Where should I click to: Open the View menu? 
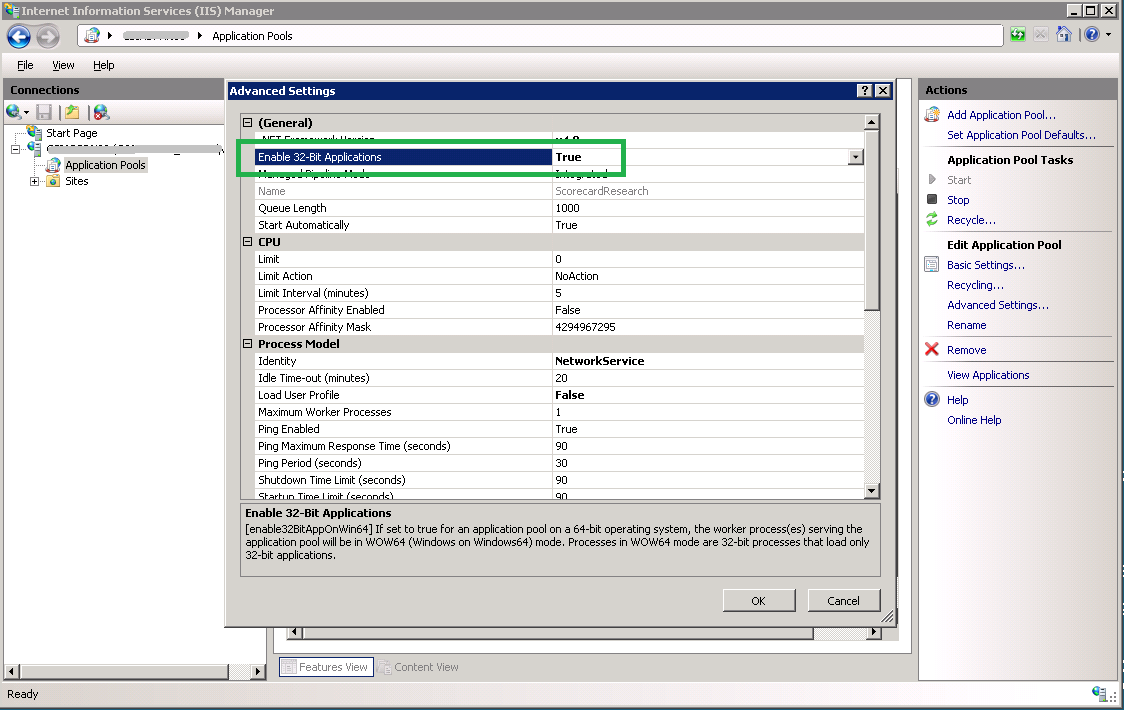point(63,65)
